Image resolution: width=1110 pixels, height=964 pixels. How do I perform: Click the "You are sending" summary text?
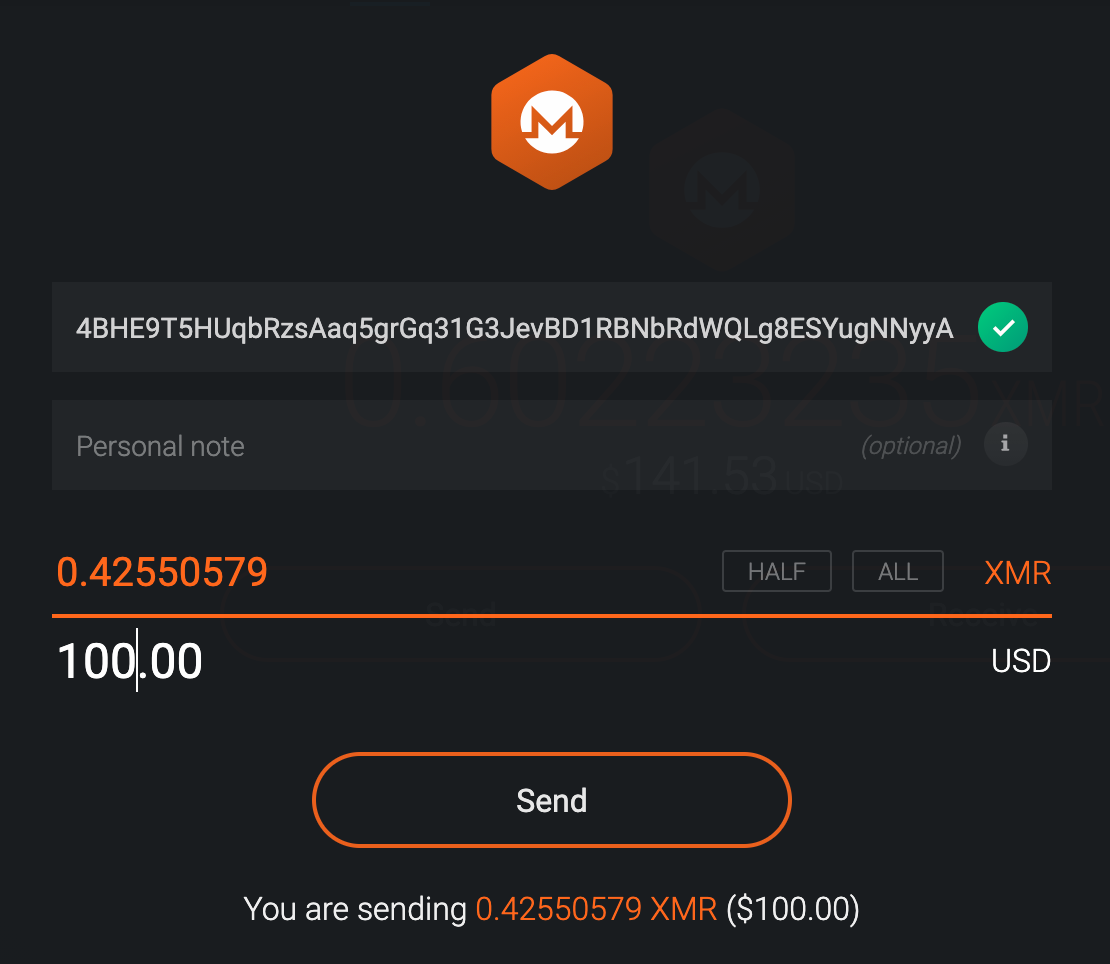(355, 909)
